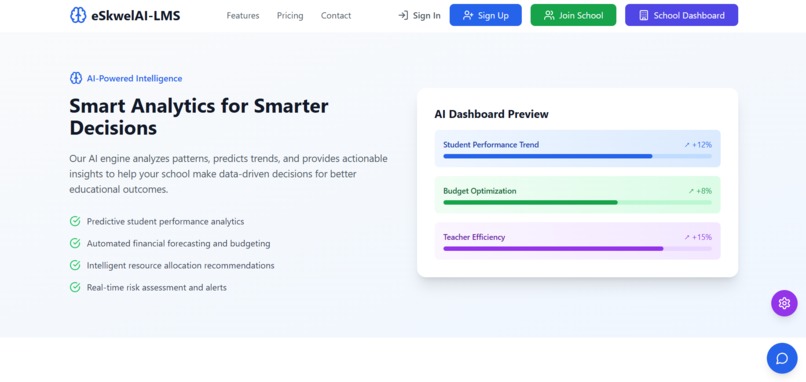The height and width of the screenshot is (382, 806).
Task: Click Real-time risk assessment and alerts text
Action: click(157, 287)
